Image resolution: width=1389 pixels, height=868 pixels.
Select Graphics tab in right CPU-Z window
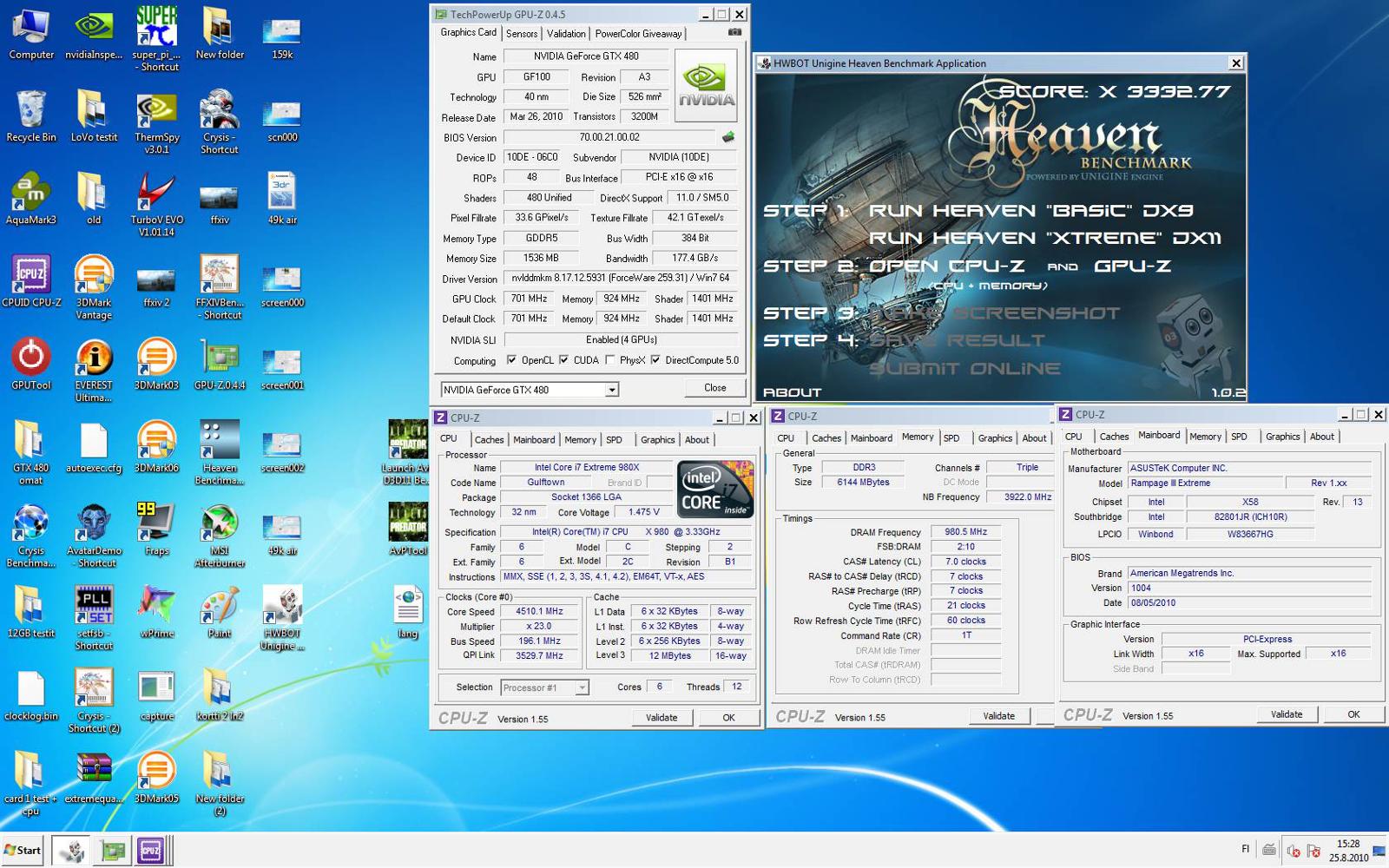[1282, 436]
